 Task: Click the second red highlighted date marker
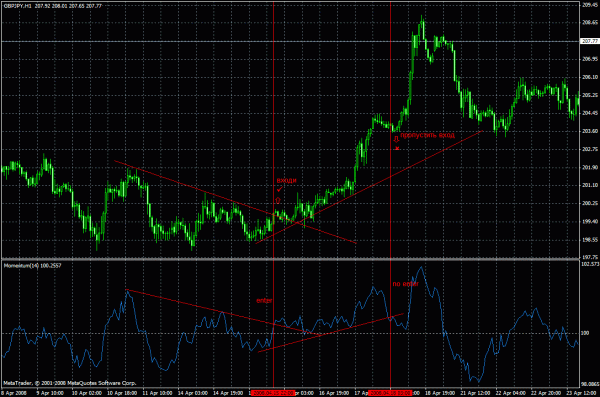(390, 393)
